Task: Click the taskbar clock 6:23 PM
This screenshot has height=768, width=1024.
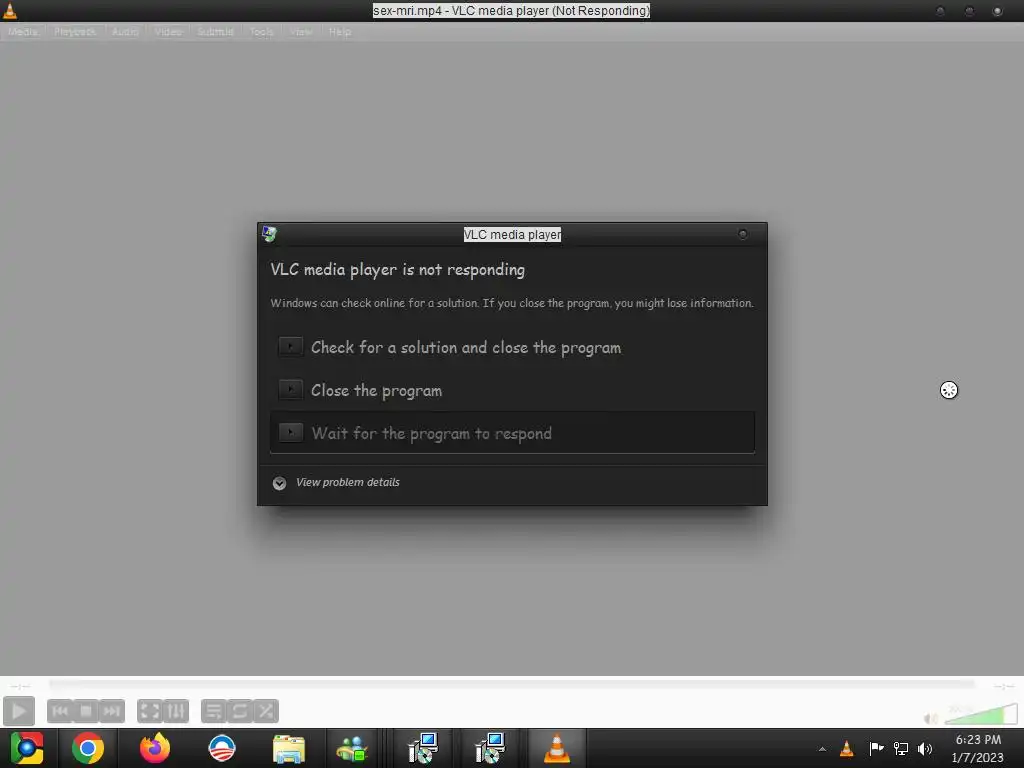Action: (978, 740)
